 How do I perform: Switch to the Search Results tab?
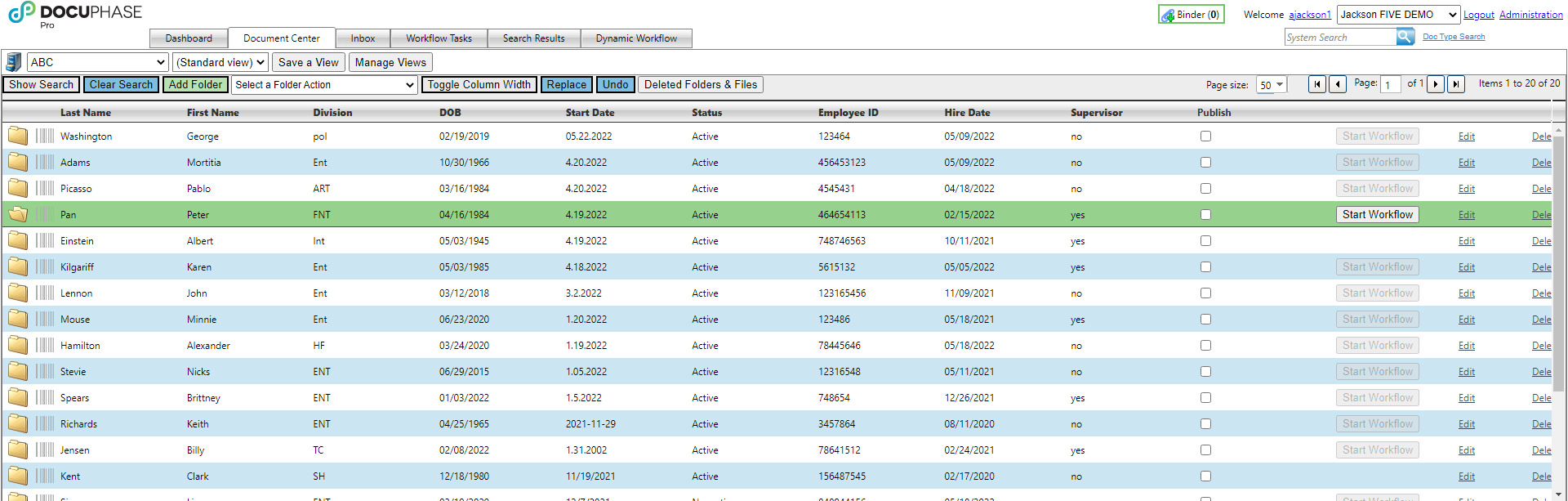(534, 38)
